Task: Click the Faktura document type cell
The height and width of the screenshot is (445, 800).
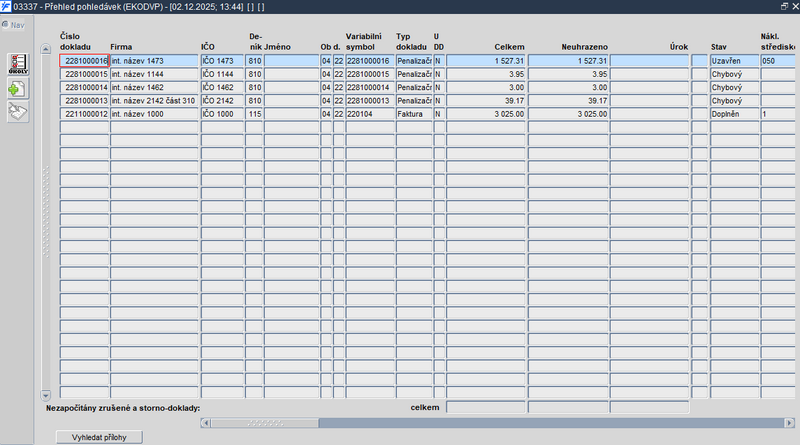Action: pyautogui.click(x=414, y=114)
